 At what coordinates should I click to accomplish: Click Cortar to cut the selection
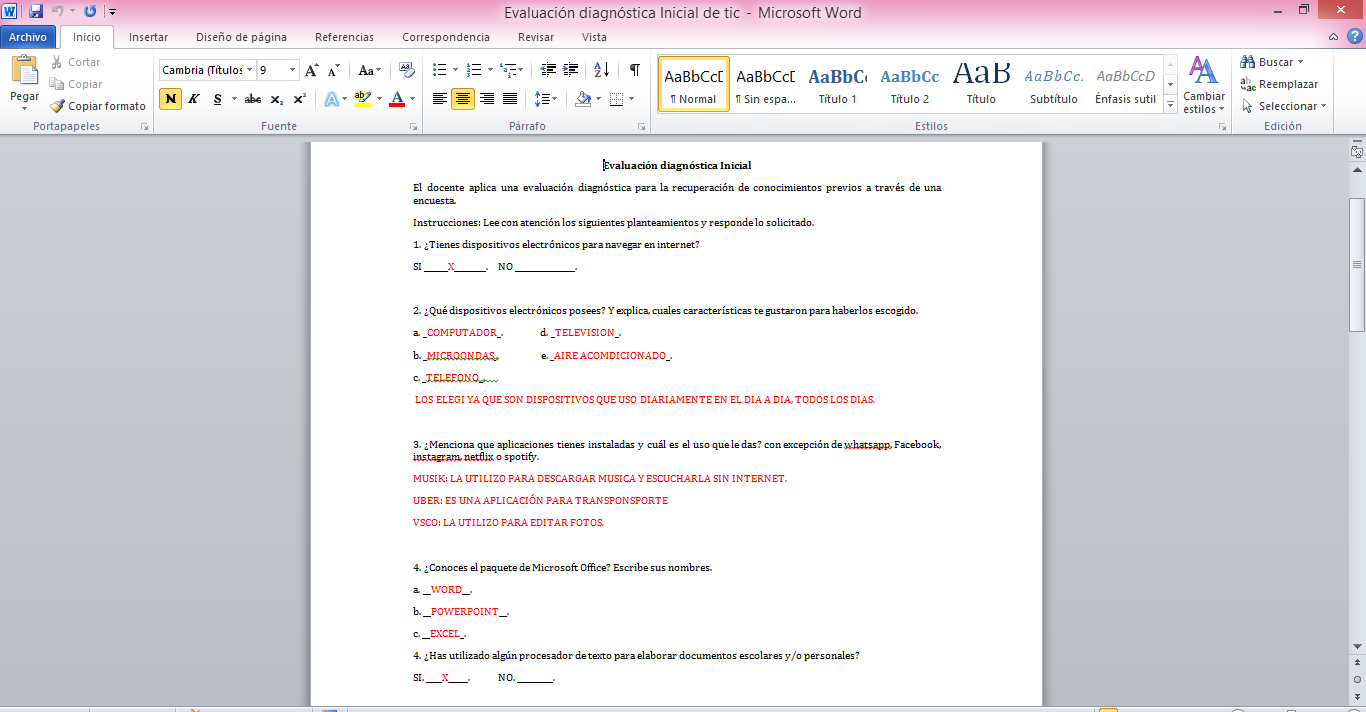[x=75, y=62]
